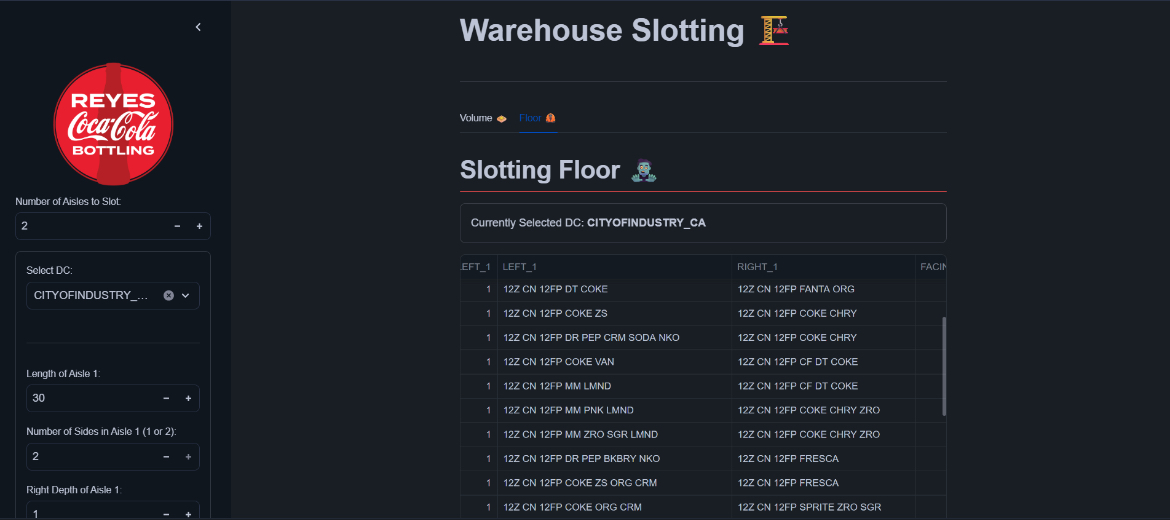Increase Length of Aisle 1 value
This screenshot has width=1170, height=520.
pos(188,398)
